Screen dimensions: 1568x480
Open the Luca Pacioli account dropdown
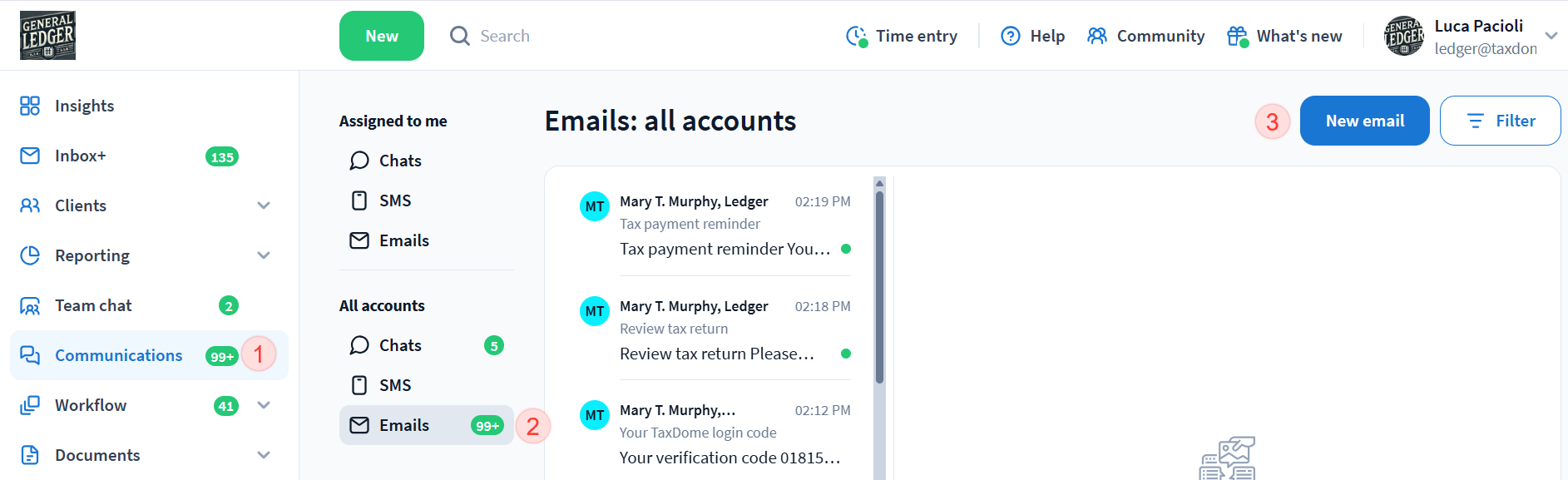click(1551, 36)
